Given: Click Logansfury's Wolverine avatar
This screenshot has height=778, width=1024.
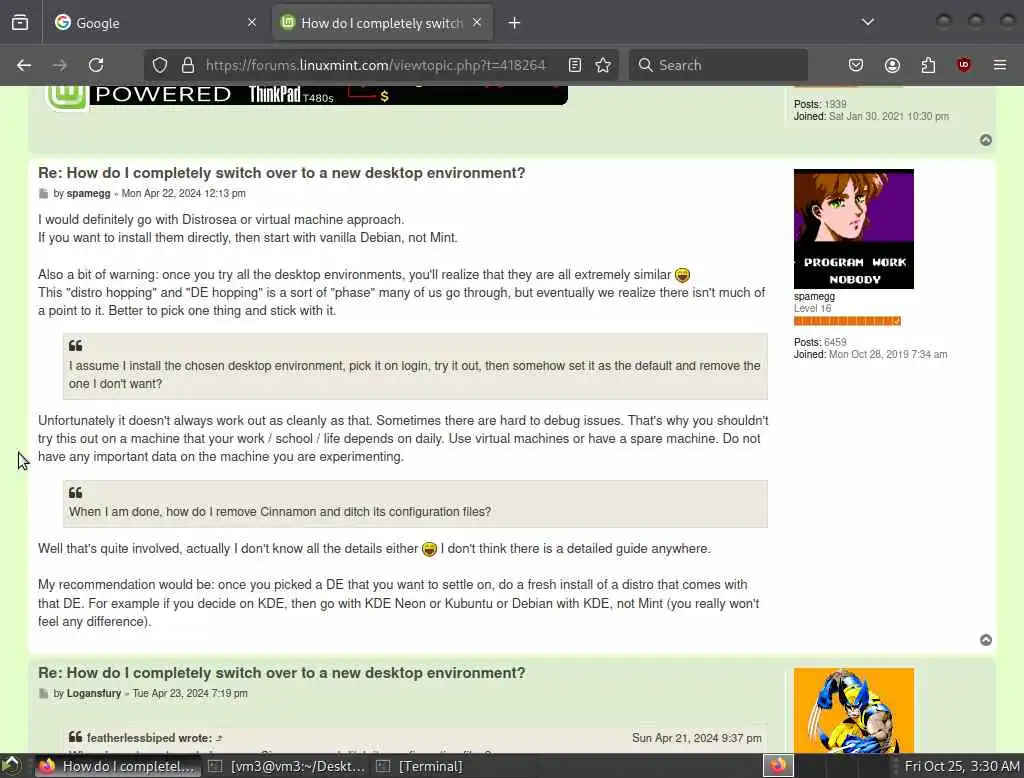Looking at the screenshot, I should 854,710.
